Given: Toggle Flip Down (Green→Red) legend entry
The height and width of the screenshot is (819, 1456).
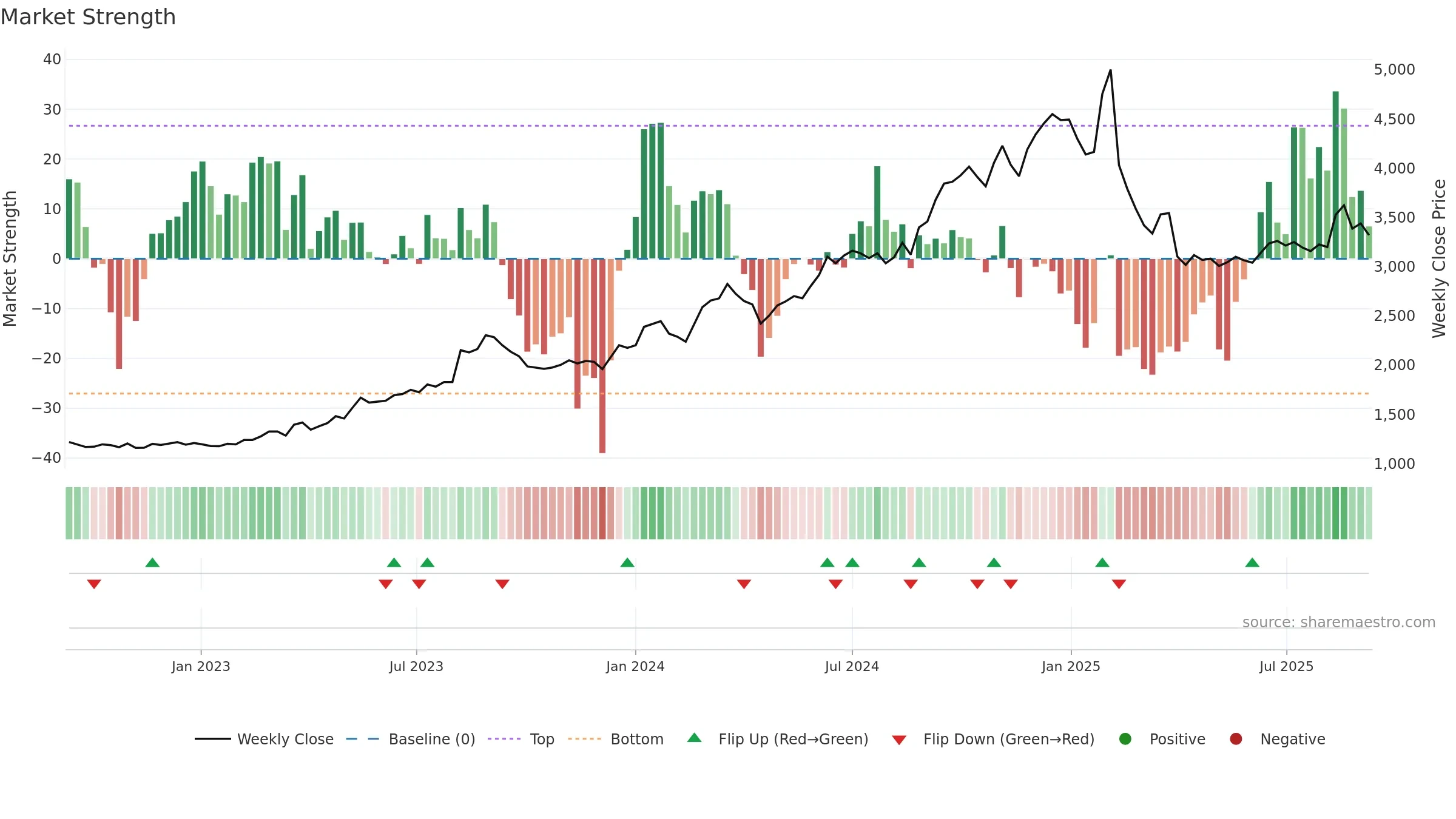Looking at the screenshot, I should [993, 739].
